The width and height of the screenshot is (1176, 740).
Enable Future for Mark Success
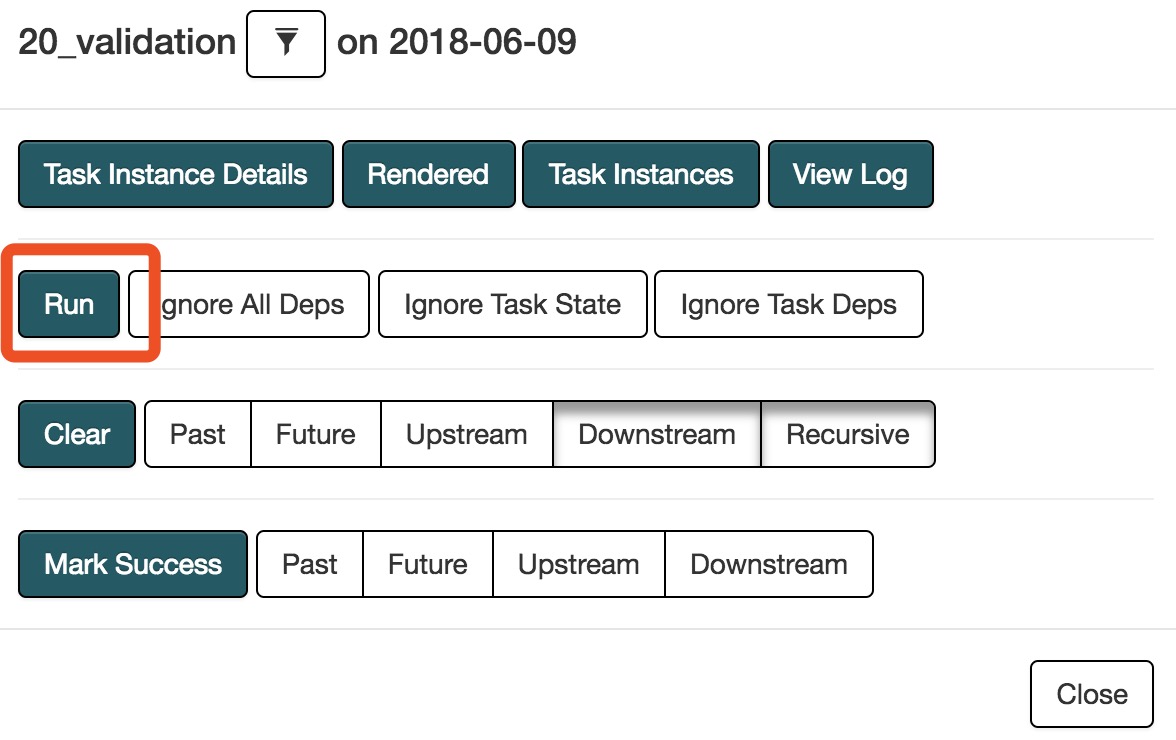pos(427,564)
